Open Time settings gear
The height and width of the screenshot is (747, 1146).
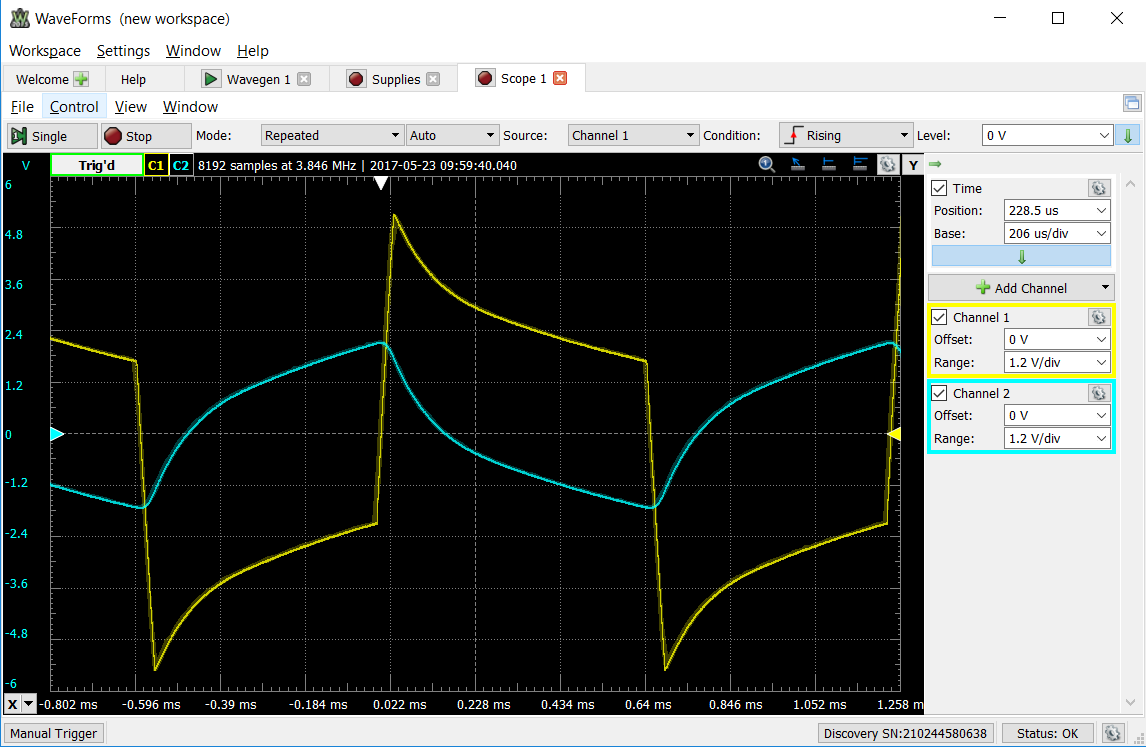pos(1098,188)
